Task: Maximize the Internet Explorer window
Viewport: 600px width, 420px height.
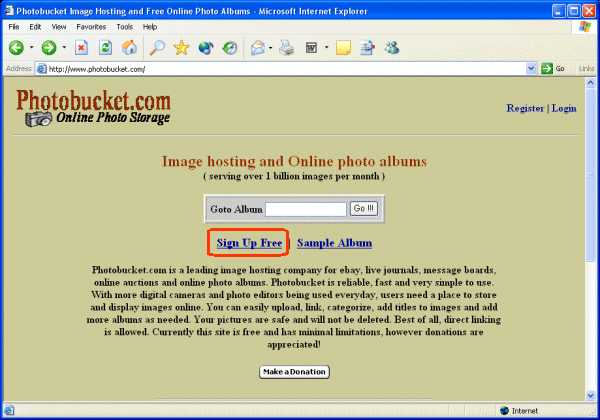Action: pyautogui.click(x=574, y=11)
